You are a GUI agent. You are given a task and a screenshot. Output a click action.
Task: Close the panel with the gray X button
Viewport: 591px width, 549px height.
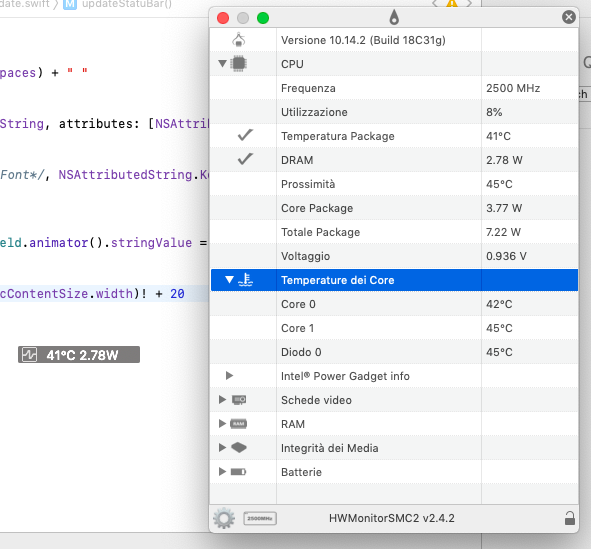click(x=569, y=17)
